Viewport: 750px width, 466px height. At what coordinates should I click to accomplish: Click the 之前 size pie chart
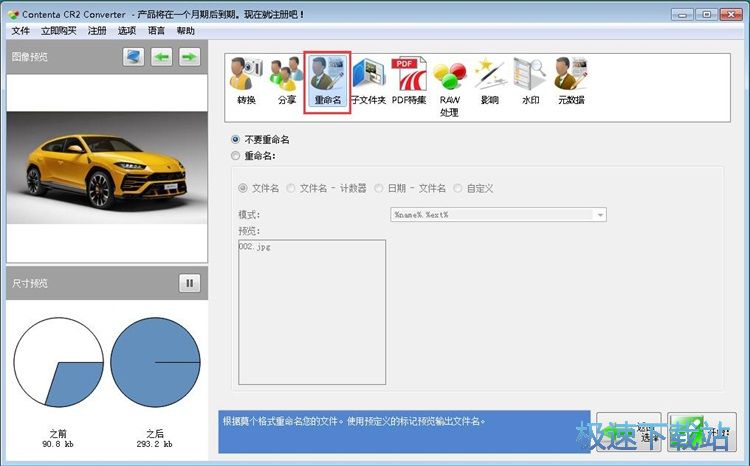[x=58, y=362]
